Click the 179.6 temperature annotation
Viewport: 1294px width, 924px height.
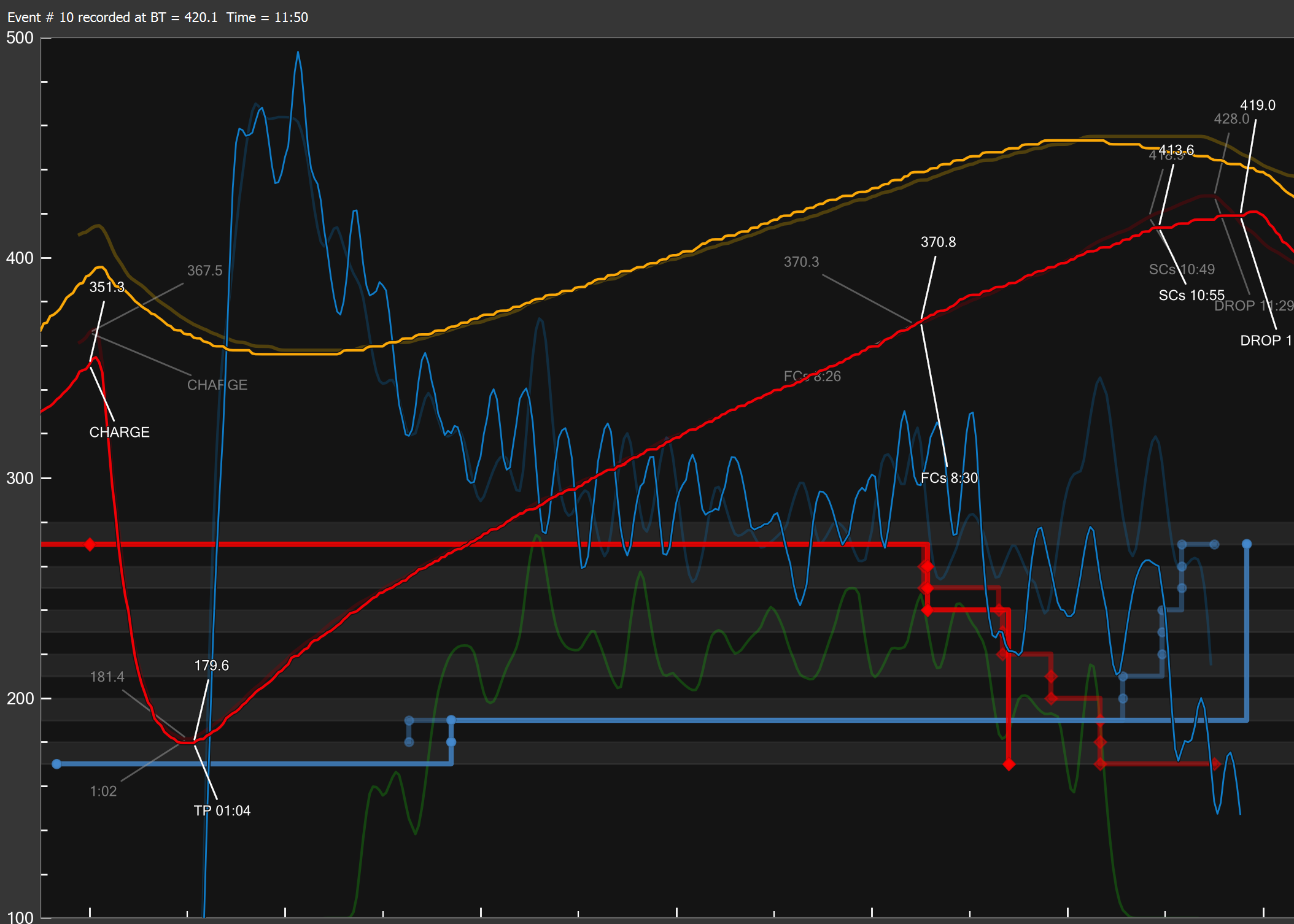point(211,666)
